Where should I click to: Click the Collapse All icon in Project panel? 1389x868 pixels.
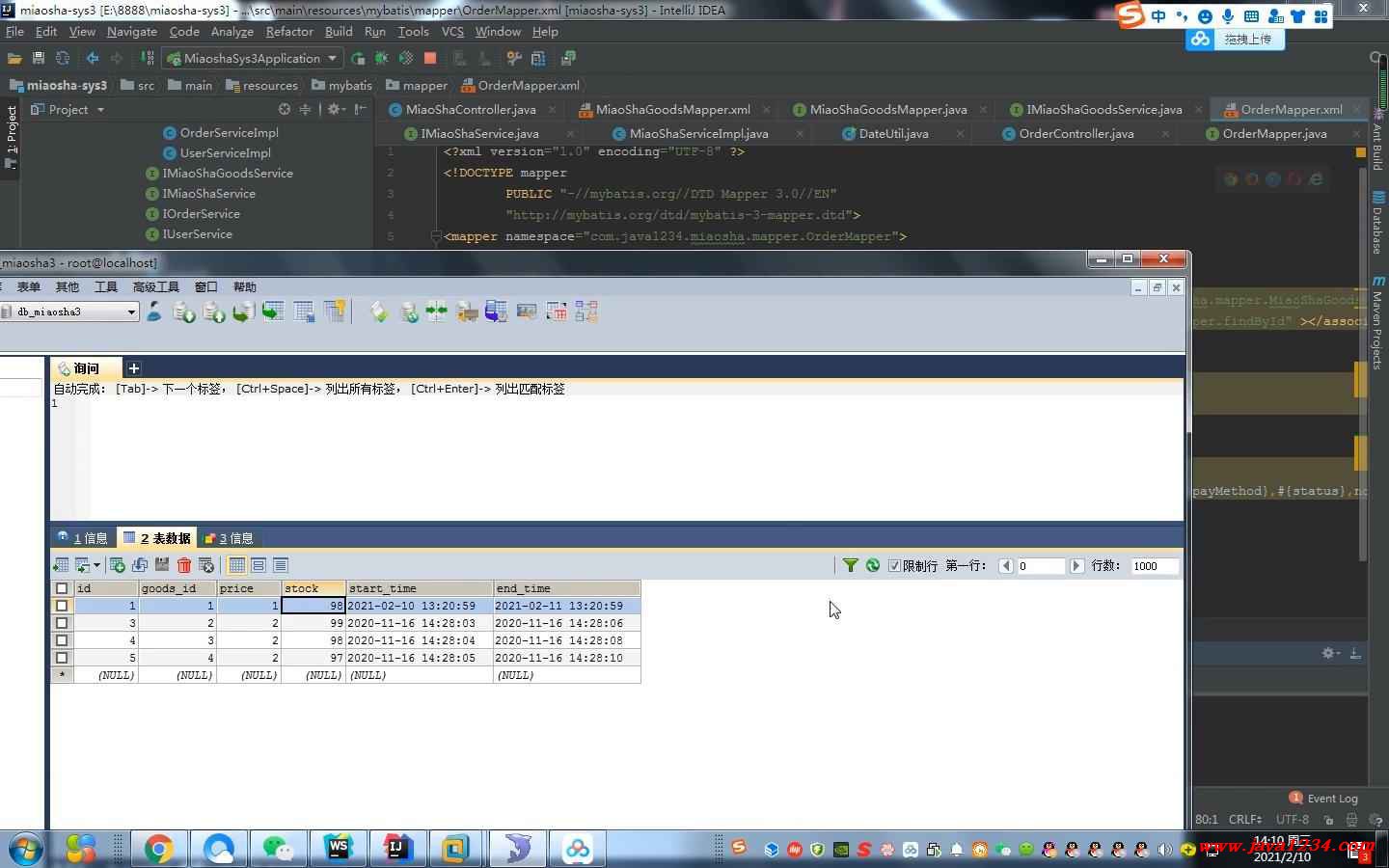pos(306,110)
